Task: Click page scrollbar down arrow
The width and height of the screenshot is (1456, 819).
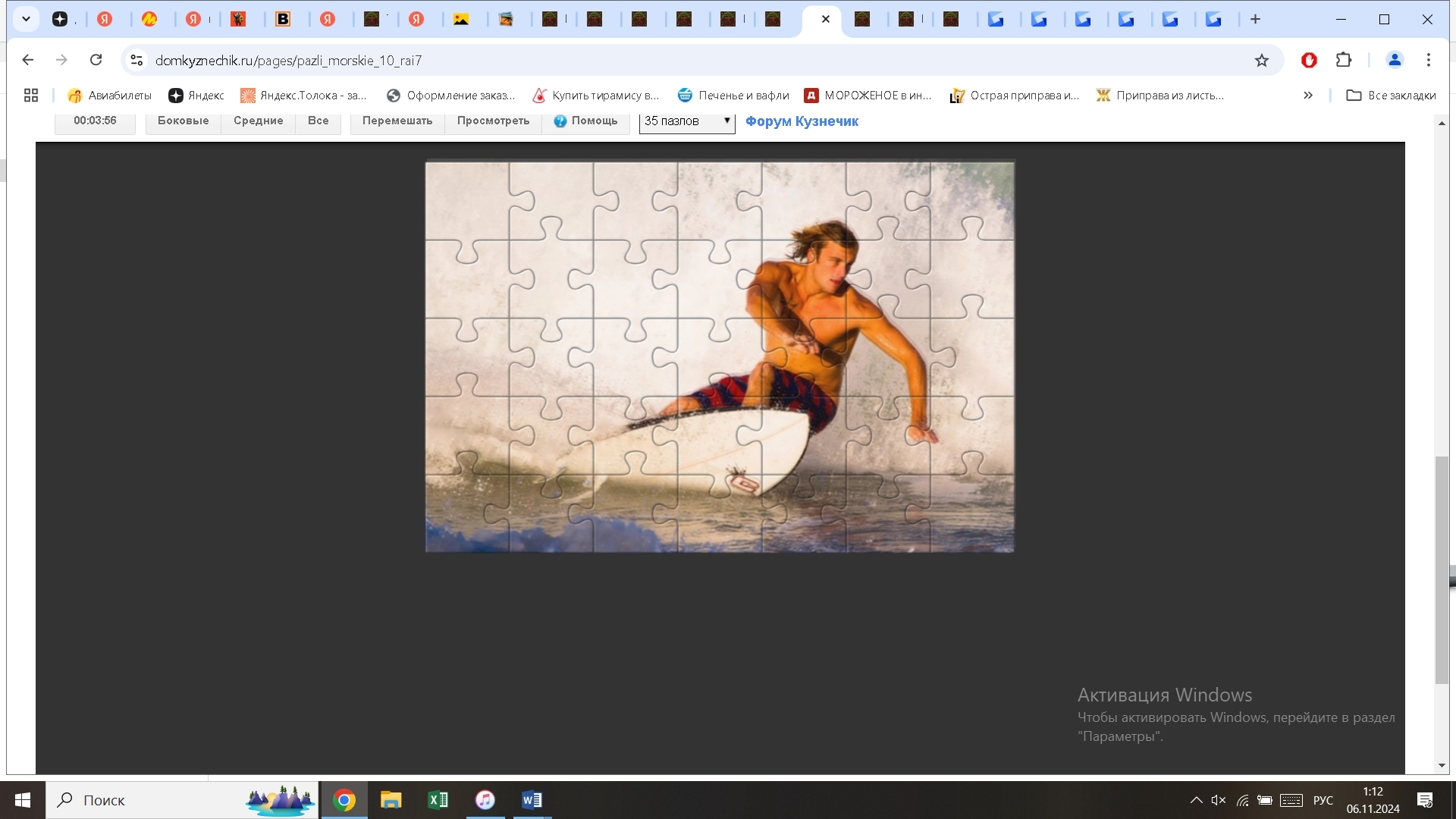Action: [1442, 766]
